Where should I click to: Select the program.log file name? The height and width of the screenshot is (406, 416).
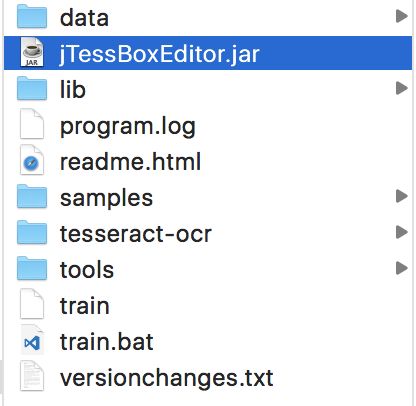pos(128,127)
